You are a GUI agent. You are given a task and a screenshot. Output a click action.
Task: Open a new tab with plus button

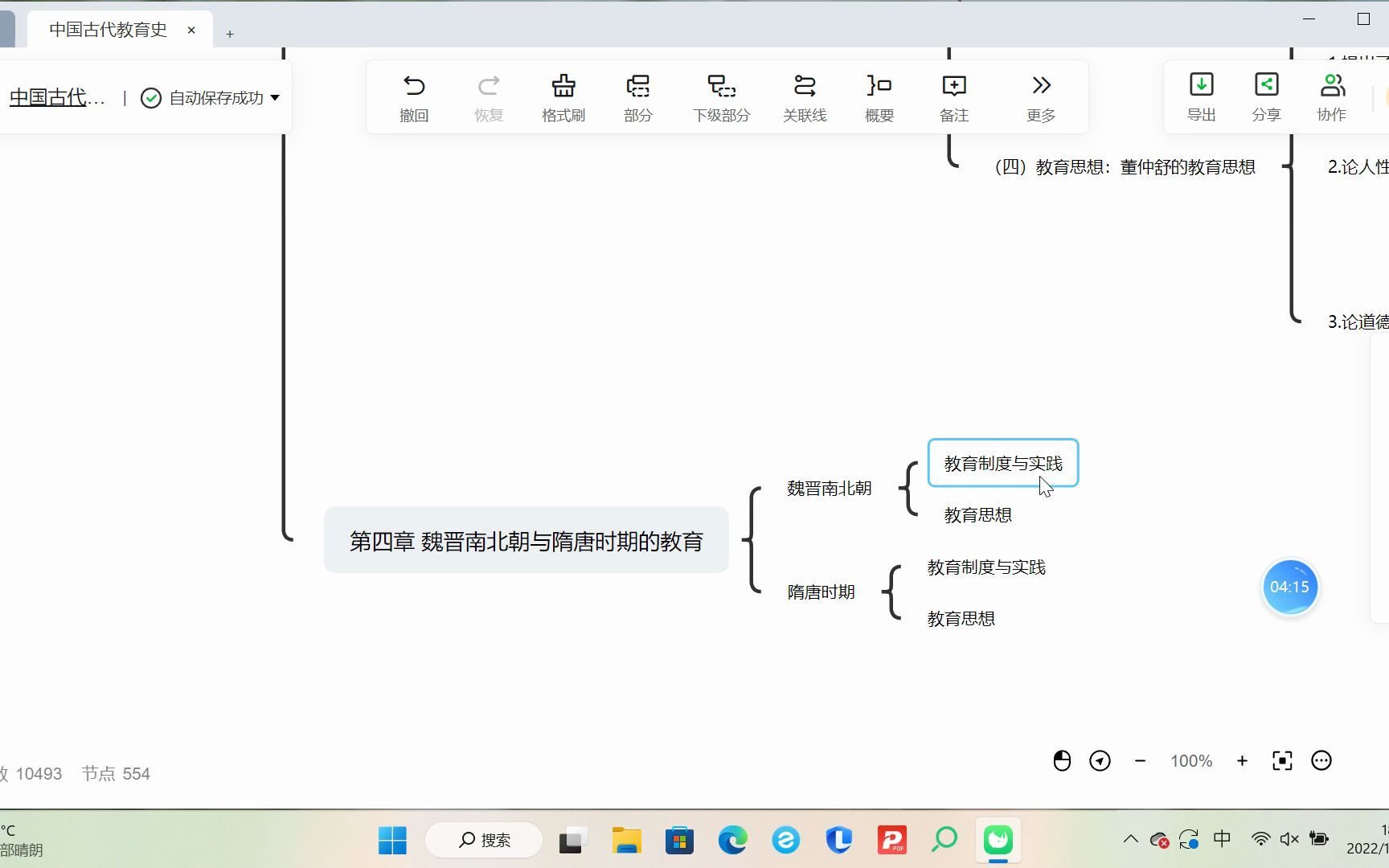tap(230, 34)
